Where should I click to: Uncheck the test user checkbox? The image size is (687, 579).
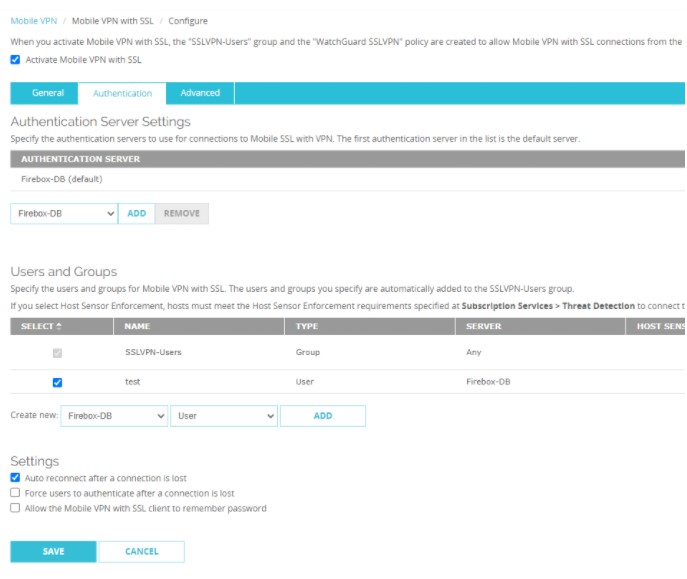point(57,382)
